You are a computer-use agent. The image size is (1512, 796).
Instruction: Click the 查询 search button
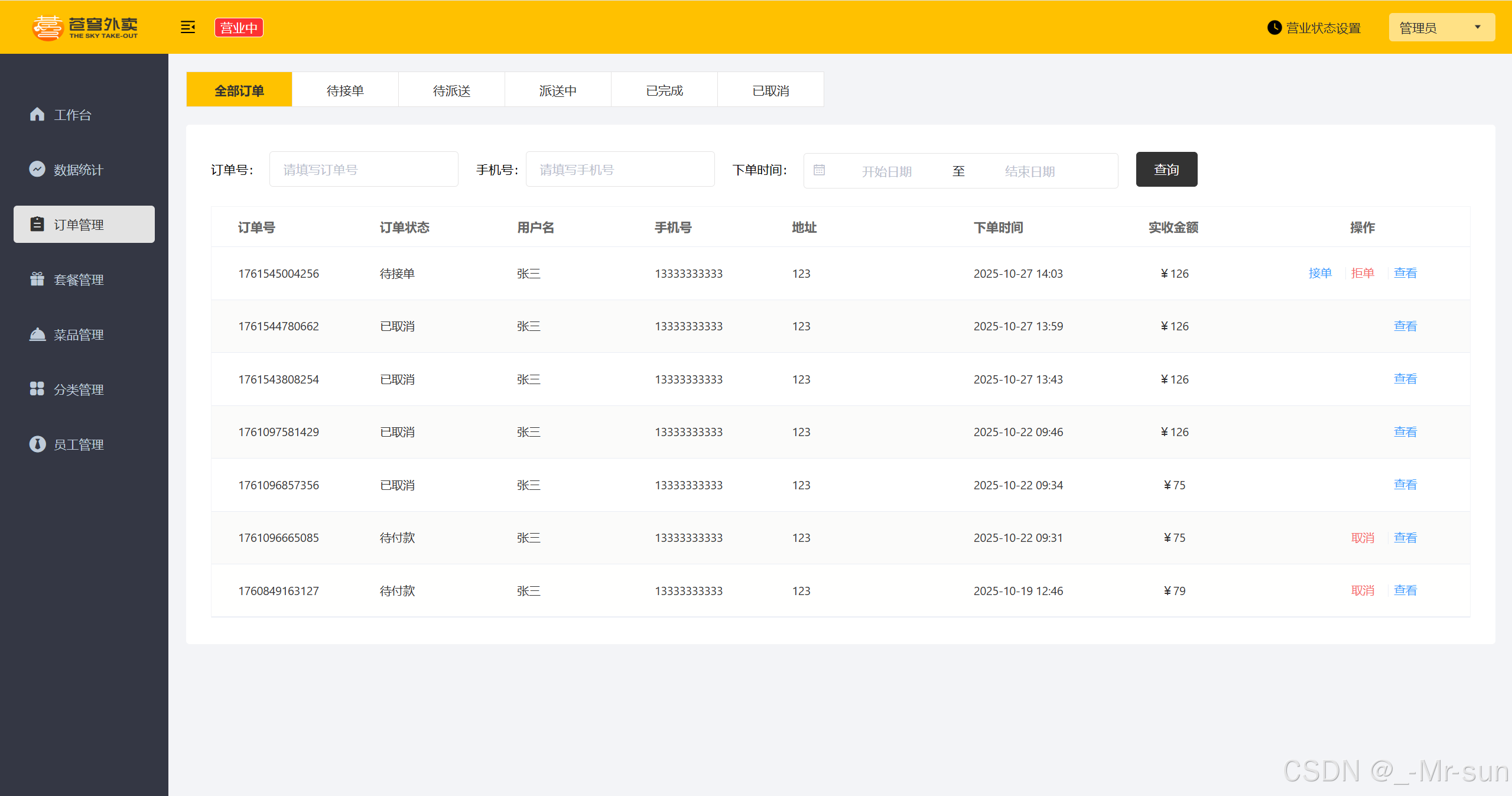(1166, 170)
